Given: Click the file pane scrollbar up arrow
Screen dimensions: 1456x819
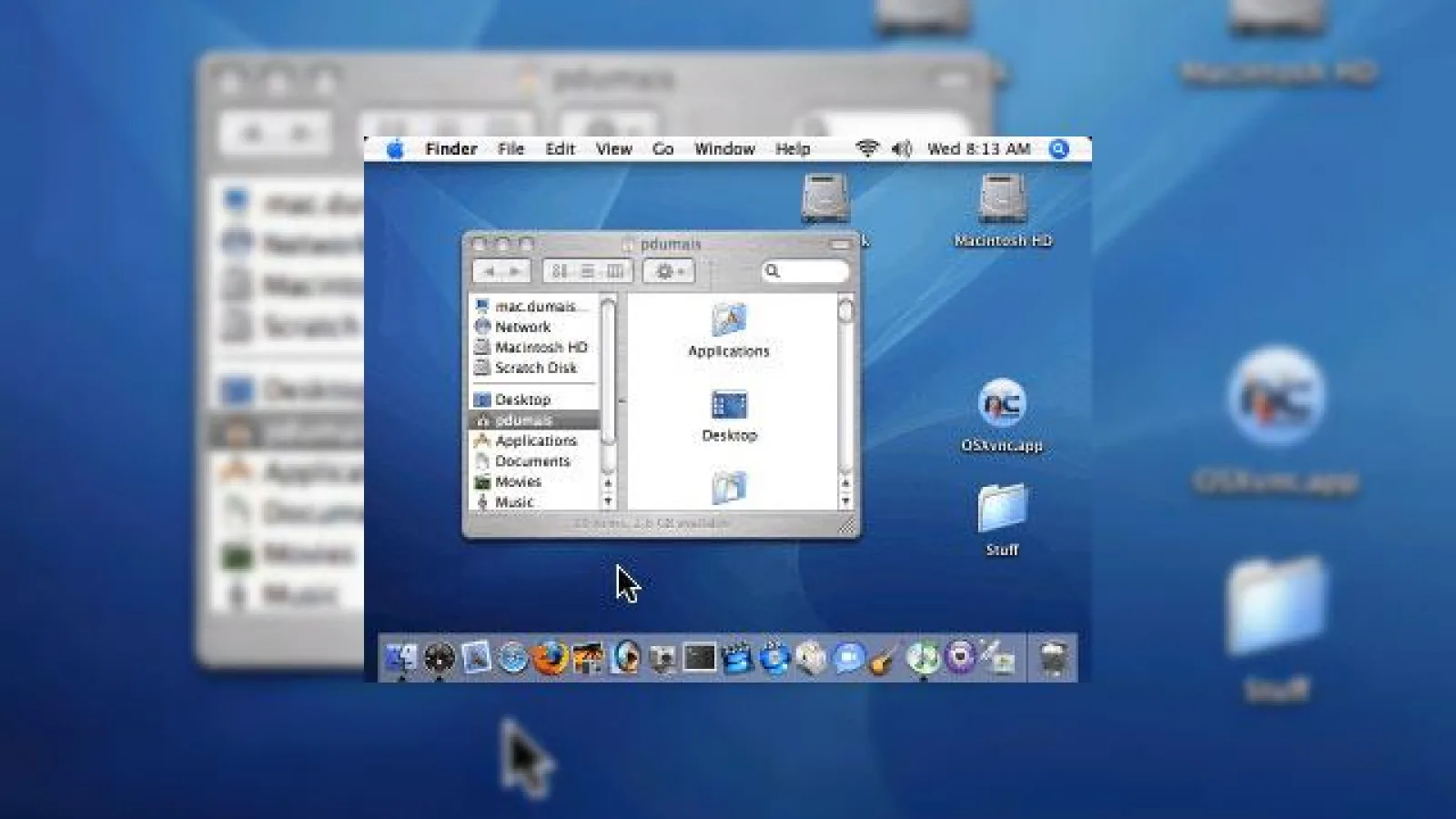Looking at the screenshot, I should click(845, 483).
